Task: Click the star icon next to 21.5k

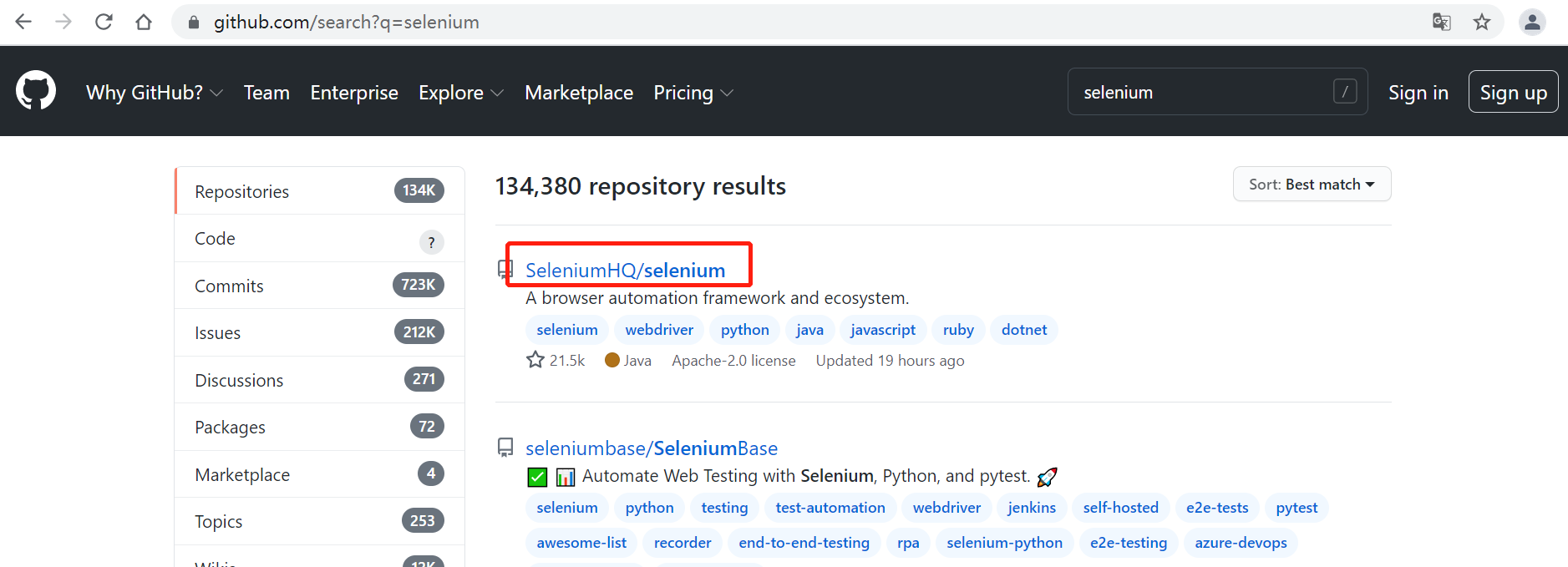Action: [535, 360]
